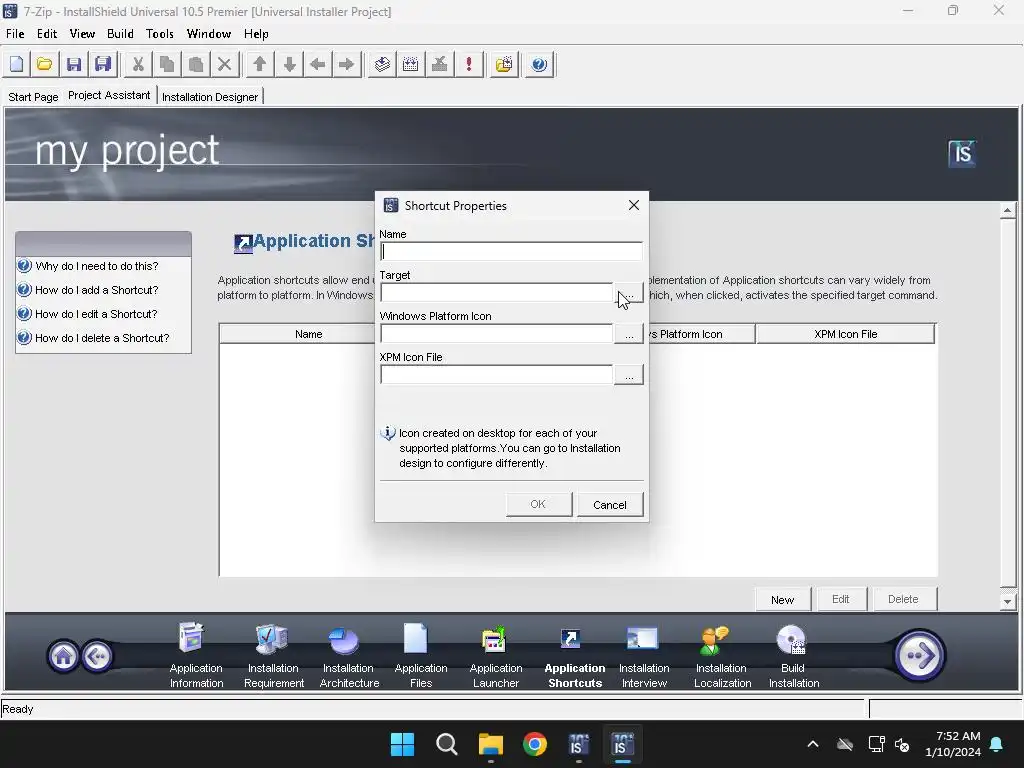Screen dimensions: 1024x768
Task: Click the Paste toolbar icon
Action: pyautogui.click(x=195, y=64)
